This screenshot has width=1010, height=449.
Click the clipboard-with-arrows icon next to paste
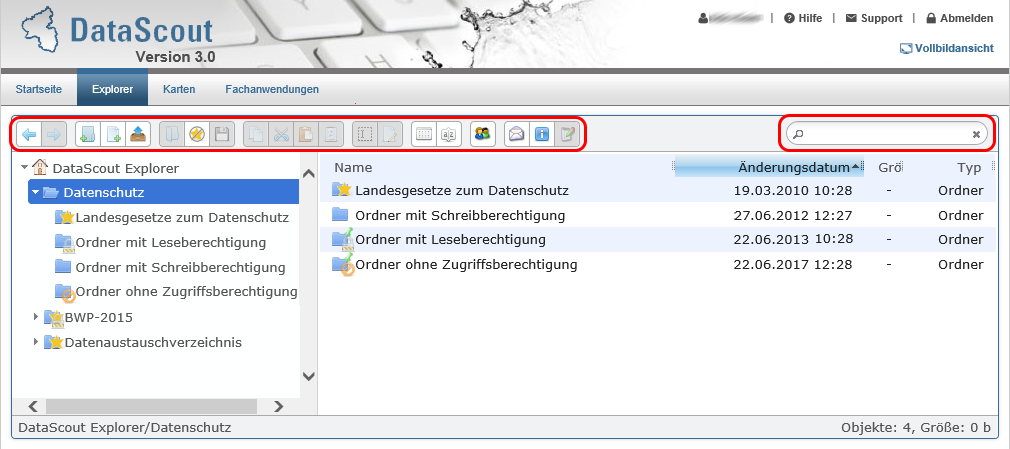(331, 134)
